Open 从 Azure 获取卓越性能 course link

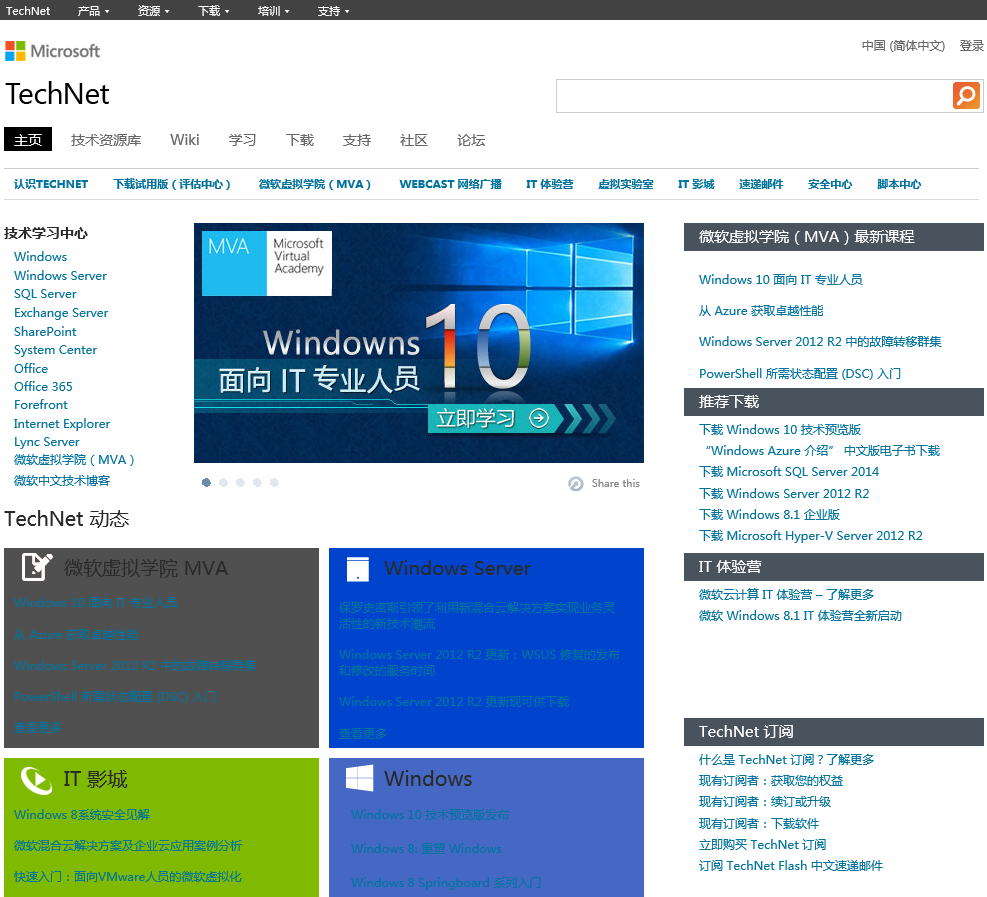(761, 311)
